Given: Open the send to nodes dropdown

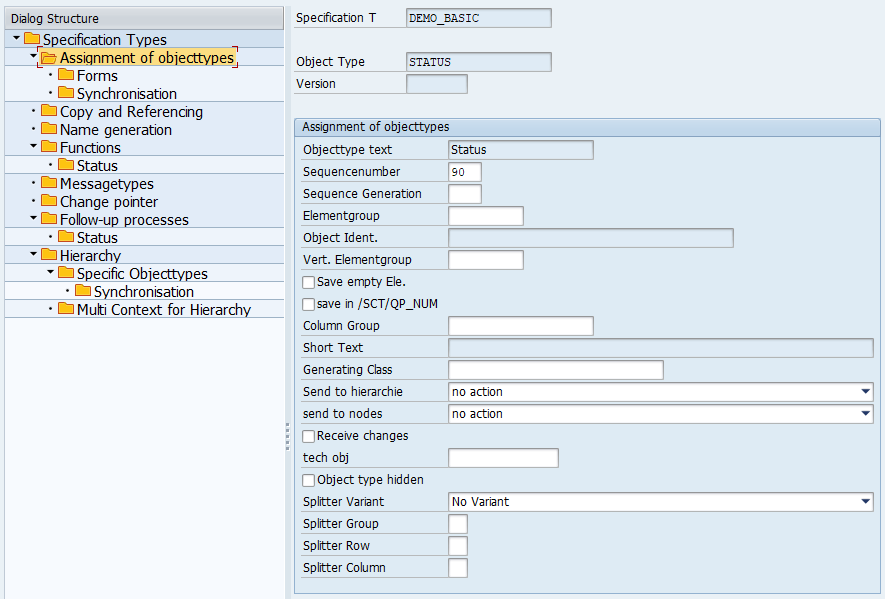Looking at the screenshot, I should click(864, 414).
